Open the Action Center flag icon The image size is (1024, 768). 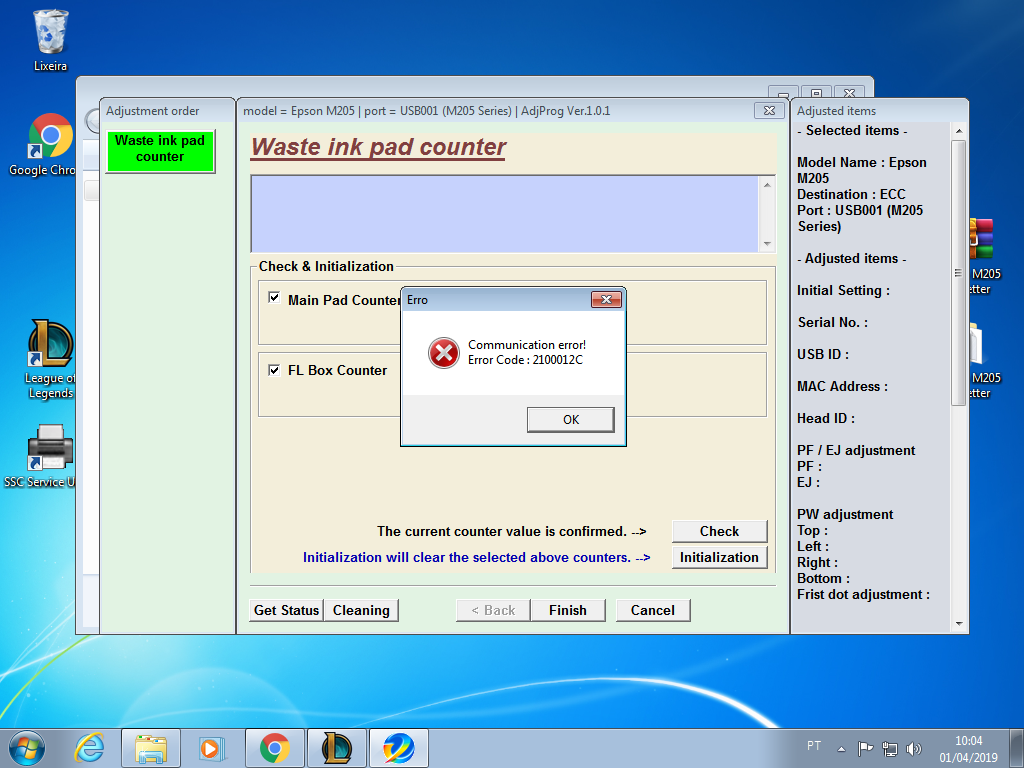[865, 748]
